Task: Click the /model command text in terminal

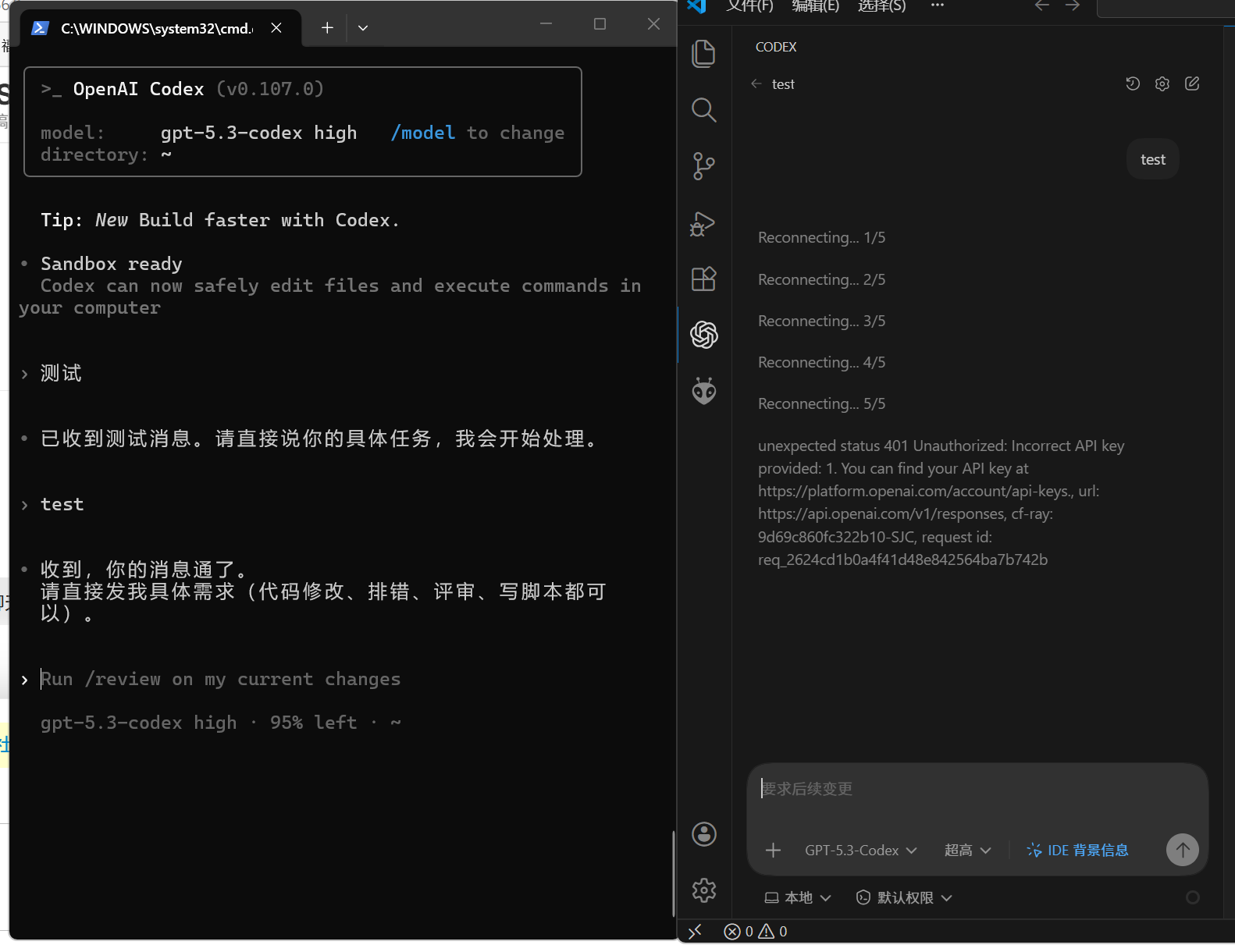Action: pyautogui.click(x=422, y=133)
